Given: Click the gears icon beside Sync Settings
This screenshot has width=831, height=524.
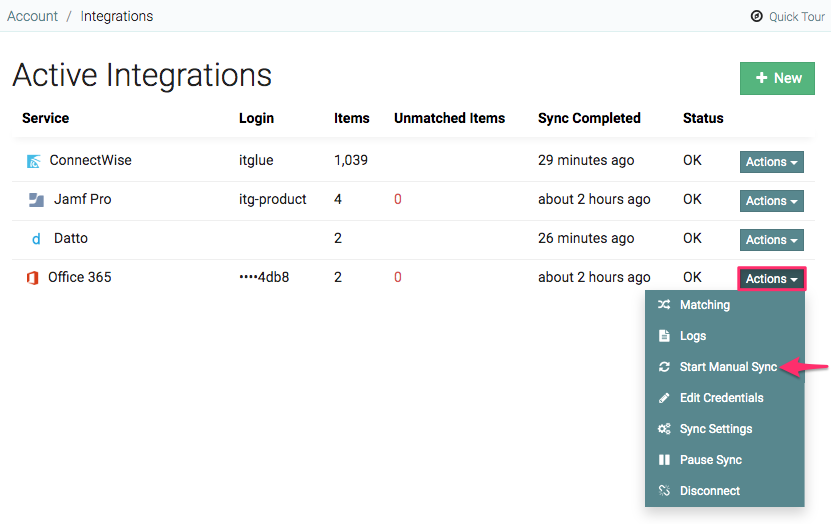Looking at the screenshot, I should 664,429.
